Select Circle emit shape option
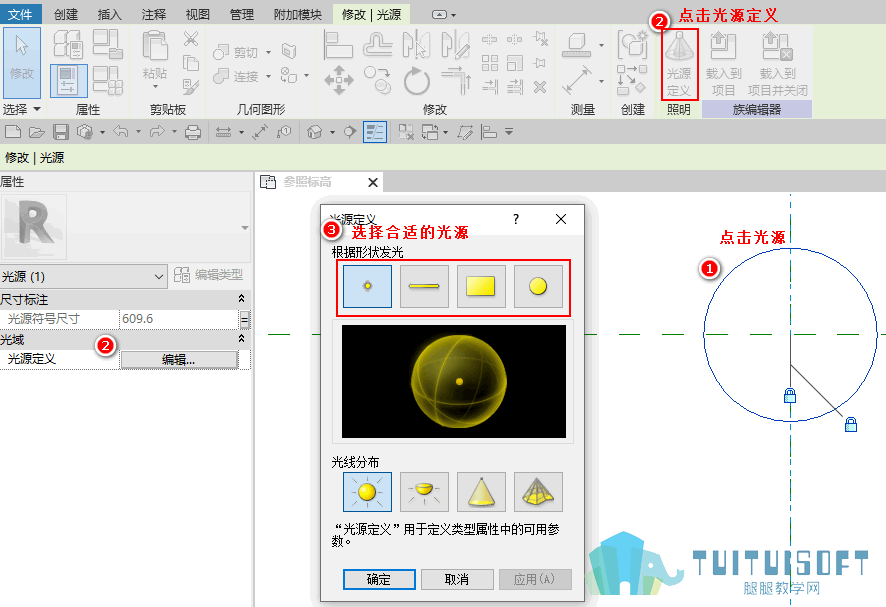Viewport: 886px width, 607px height. [x=538, y=286]
